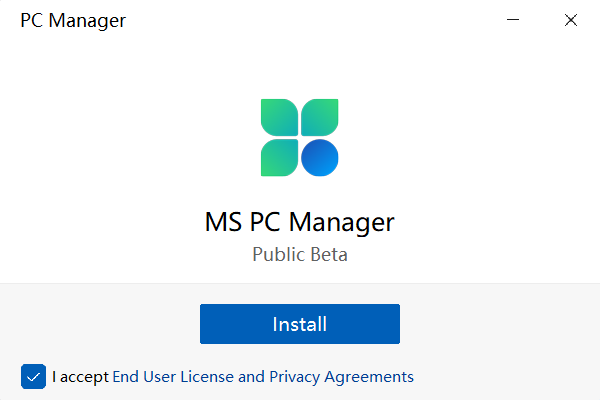Minimize the PC Manager installer window

[x=513, y=20]
